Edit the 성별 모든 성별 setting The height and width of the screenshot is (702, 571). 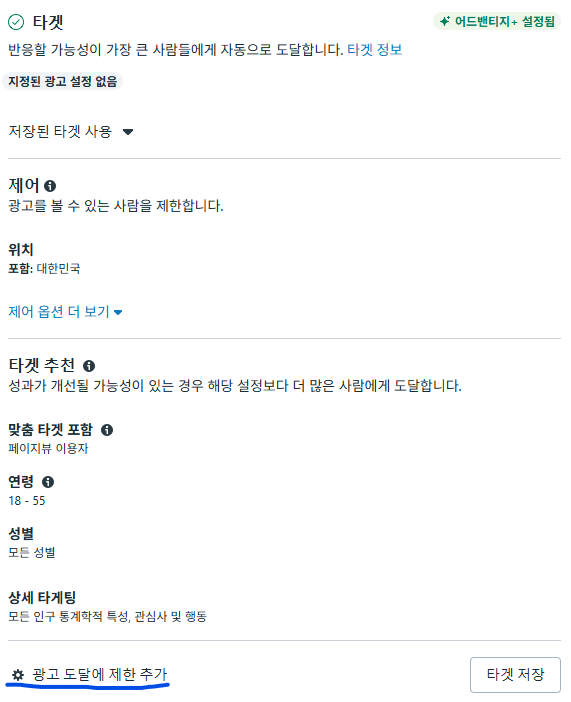click(32, 543)
